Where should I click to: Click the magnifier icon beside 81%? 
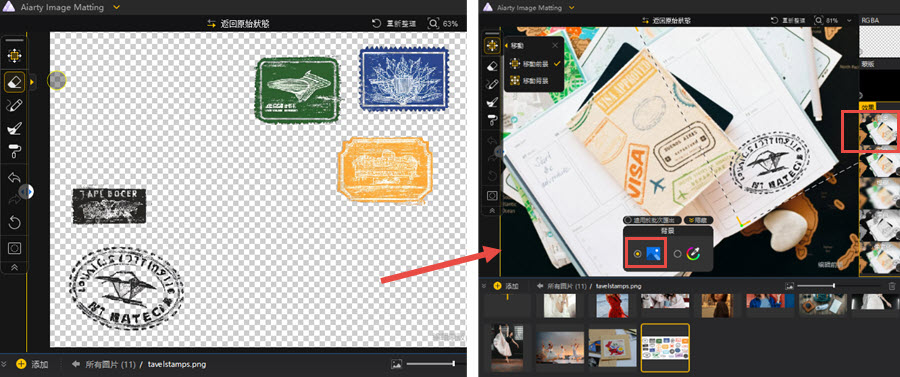(x=818, y=21)
